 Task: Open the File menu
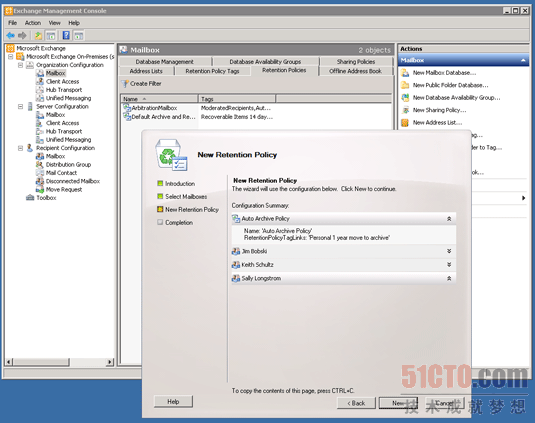point(13,23)
